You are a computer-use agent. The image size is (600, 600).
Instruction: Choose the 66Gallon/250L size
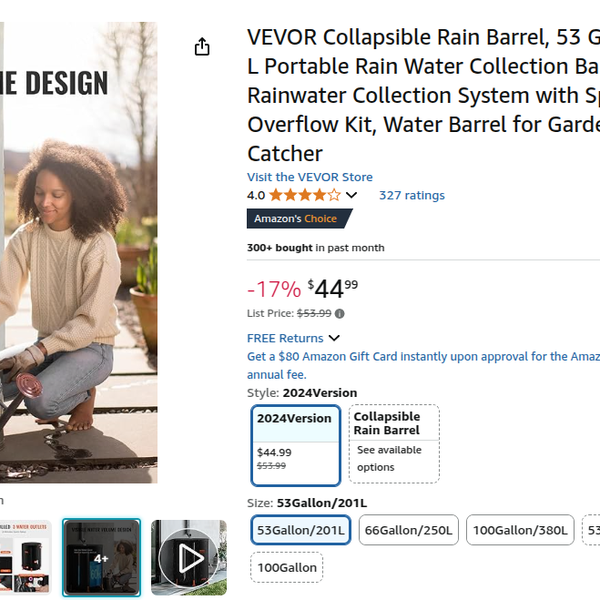coord(408,530)
